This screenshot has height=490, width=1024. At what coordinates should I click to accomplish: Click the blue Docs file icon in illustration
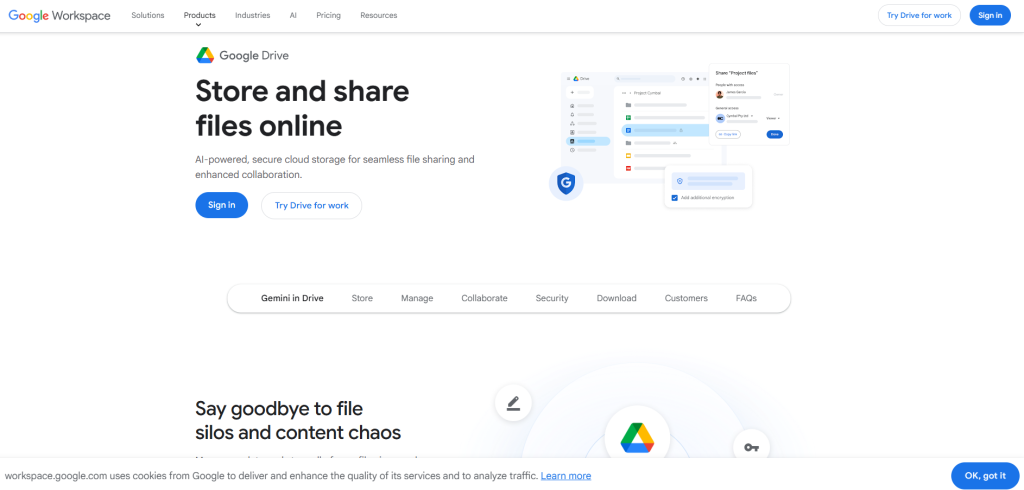point(628,131)
